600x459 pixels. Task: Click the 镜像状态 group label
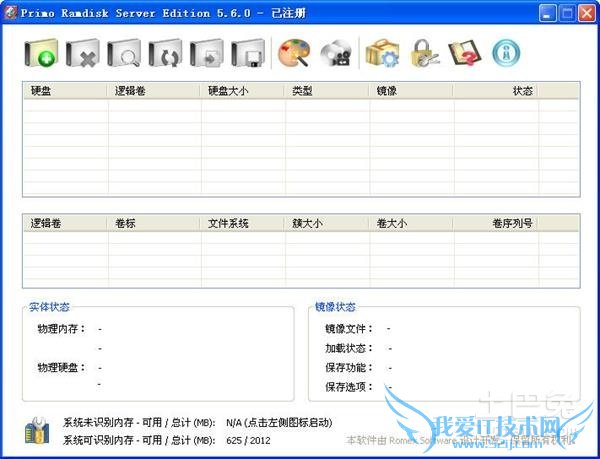tap(335, 307)
